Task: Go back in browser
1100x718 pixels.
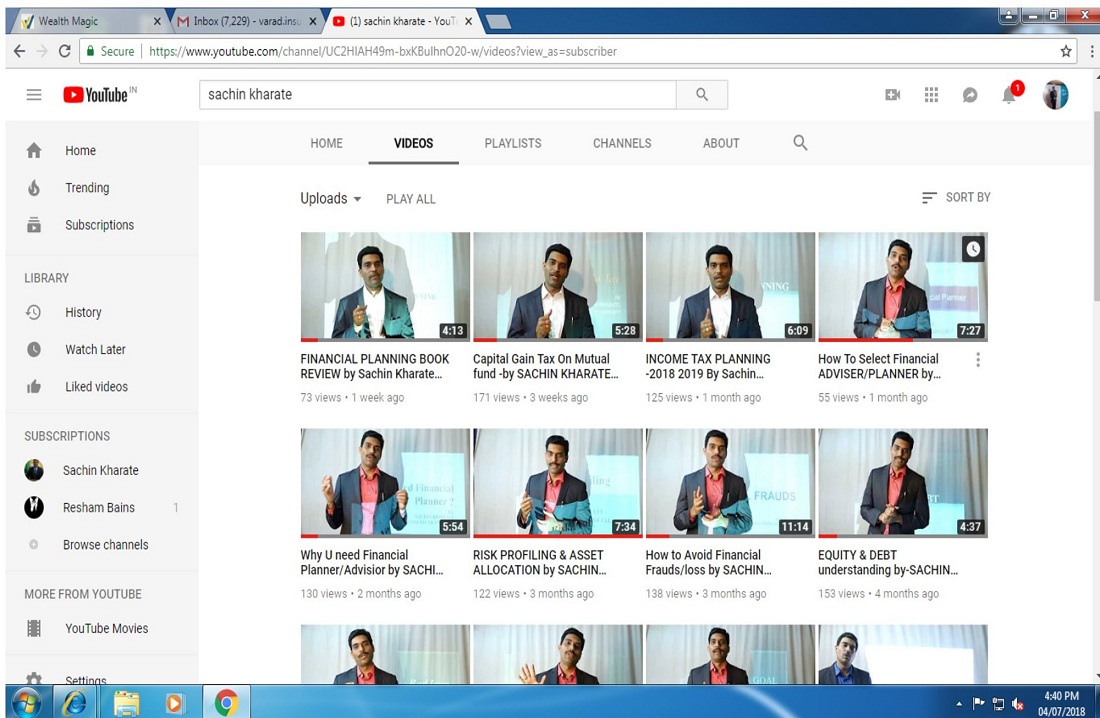Action: coord(20,51)
